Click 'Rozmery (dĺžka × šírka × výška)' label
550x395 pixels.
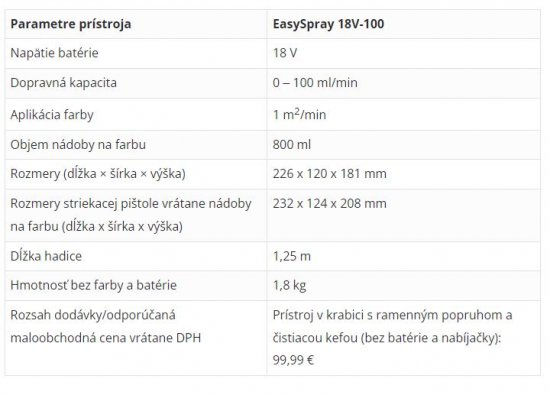click(98, 174)
